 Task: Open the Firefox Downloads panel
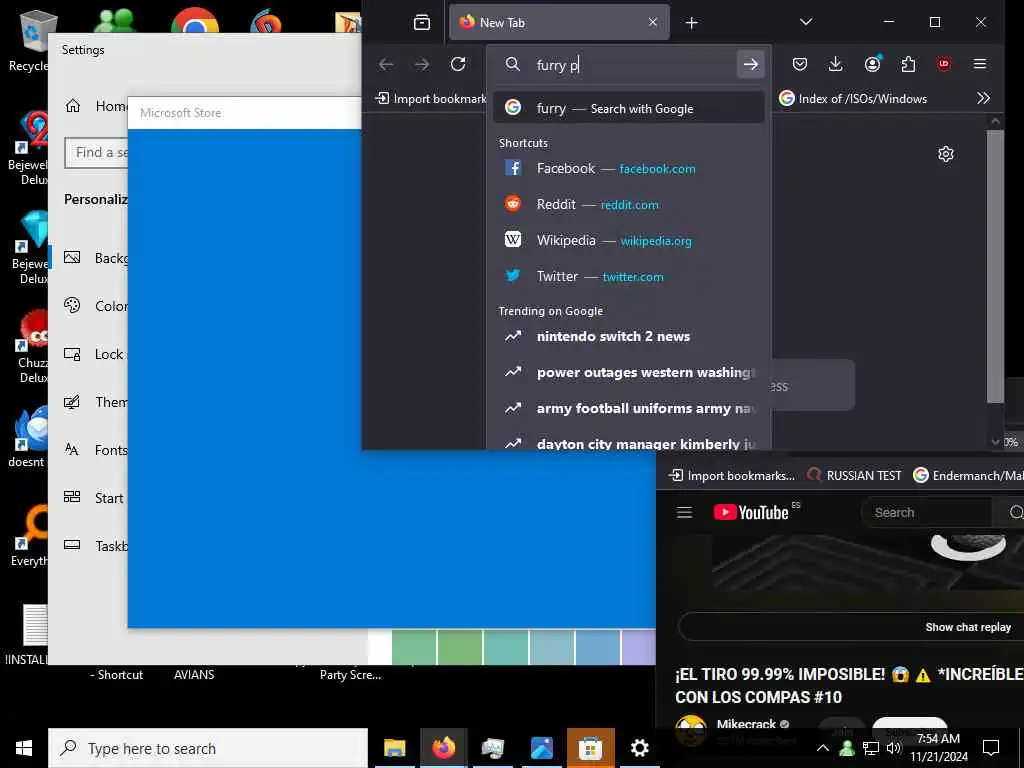pyautogui.click(x=835, y=64)
